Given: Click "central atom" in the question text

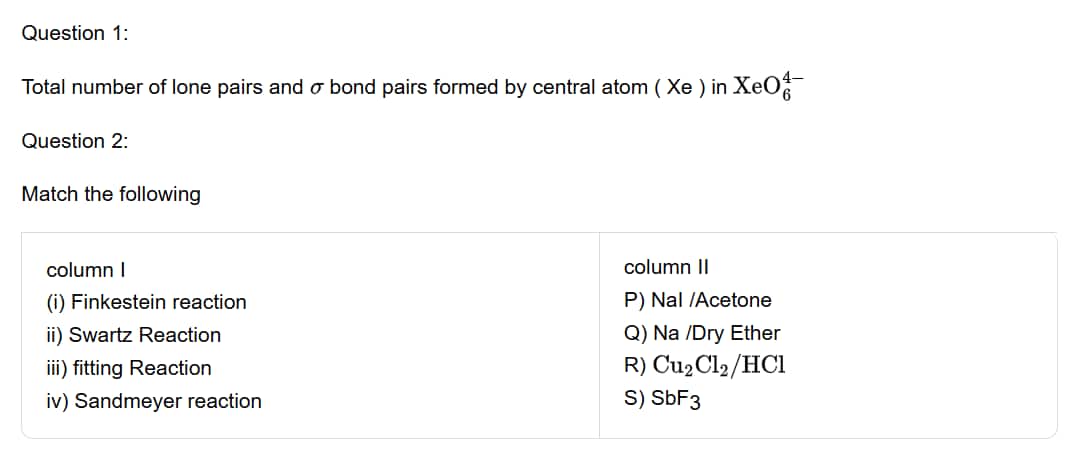Looking at the screenshot, I should coord(589,87).
